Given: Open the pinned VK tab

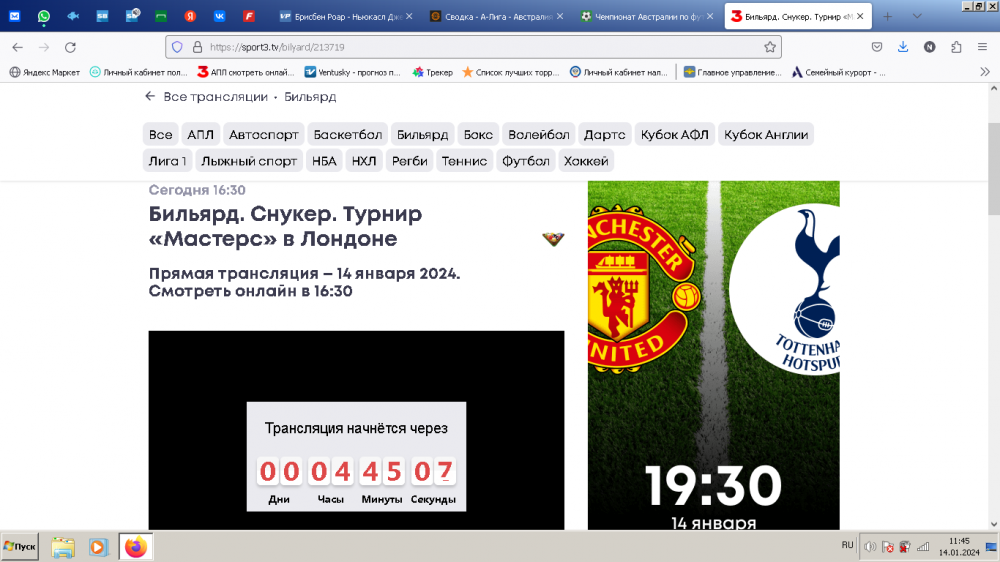Looking at the screenshot, I should [219, 17].
